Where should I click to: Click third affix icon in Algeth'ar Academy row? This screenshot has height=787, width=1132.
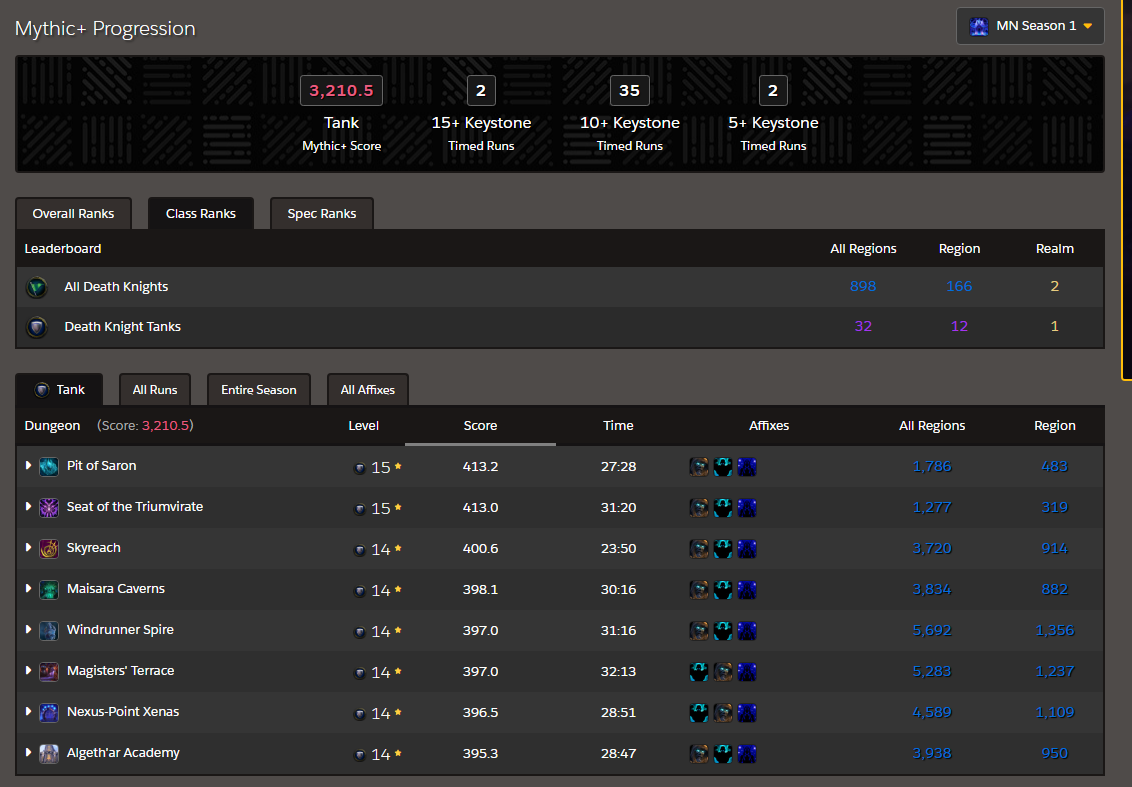(746, 754)
